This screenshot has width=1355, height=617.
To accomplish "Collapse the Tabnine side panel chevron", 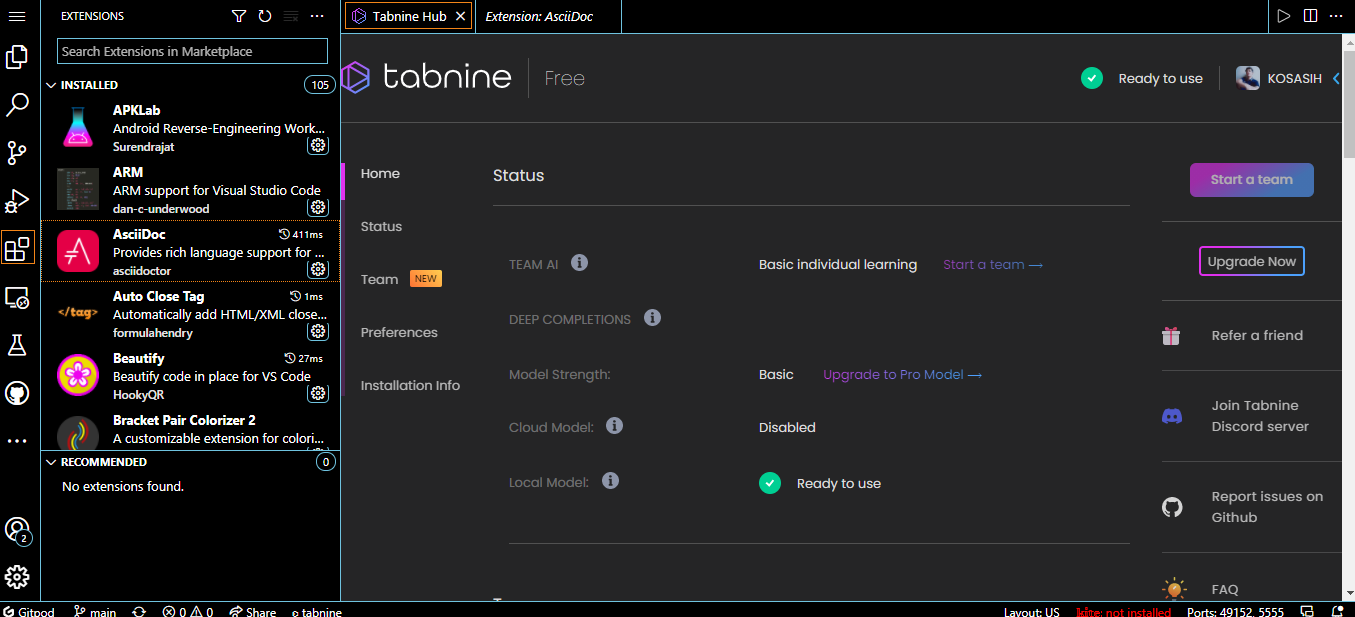I will [1336, 78].
